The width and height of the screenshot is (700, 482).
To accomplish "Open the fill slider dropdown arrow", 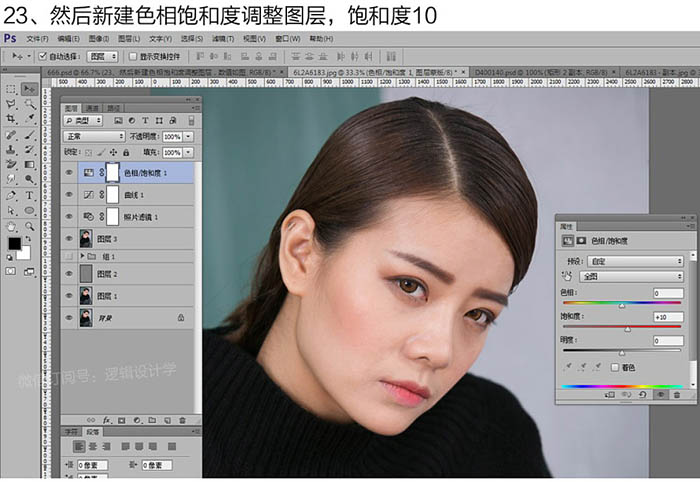I will pos(188,153).
